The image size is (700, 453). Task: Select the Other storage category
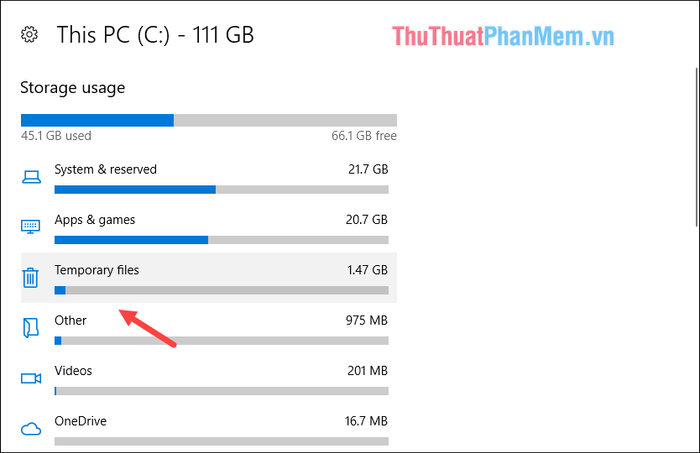(x=208, y=328)
